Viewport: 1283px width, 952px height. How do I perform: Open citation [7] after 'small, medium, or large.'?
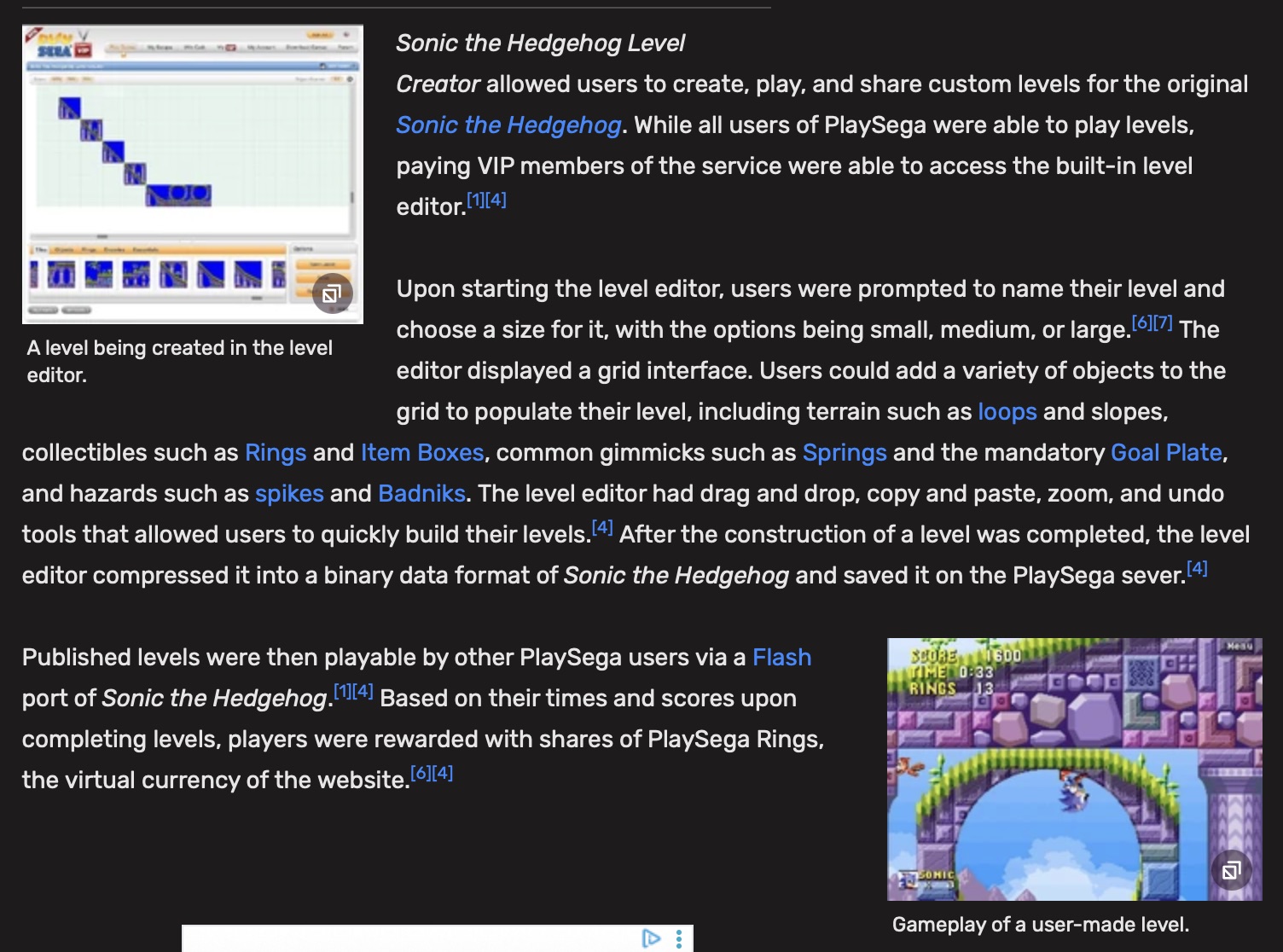point(1163,322)
